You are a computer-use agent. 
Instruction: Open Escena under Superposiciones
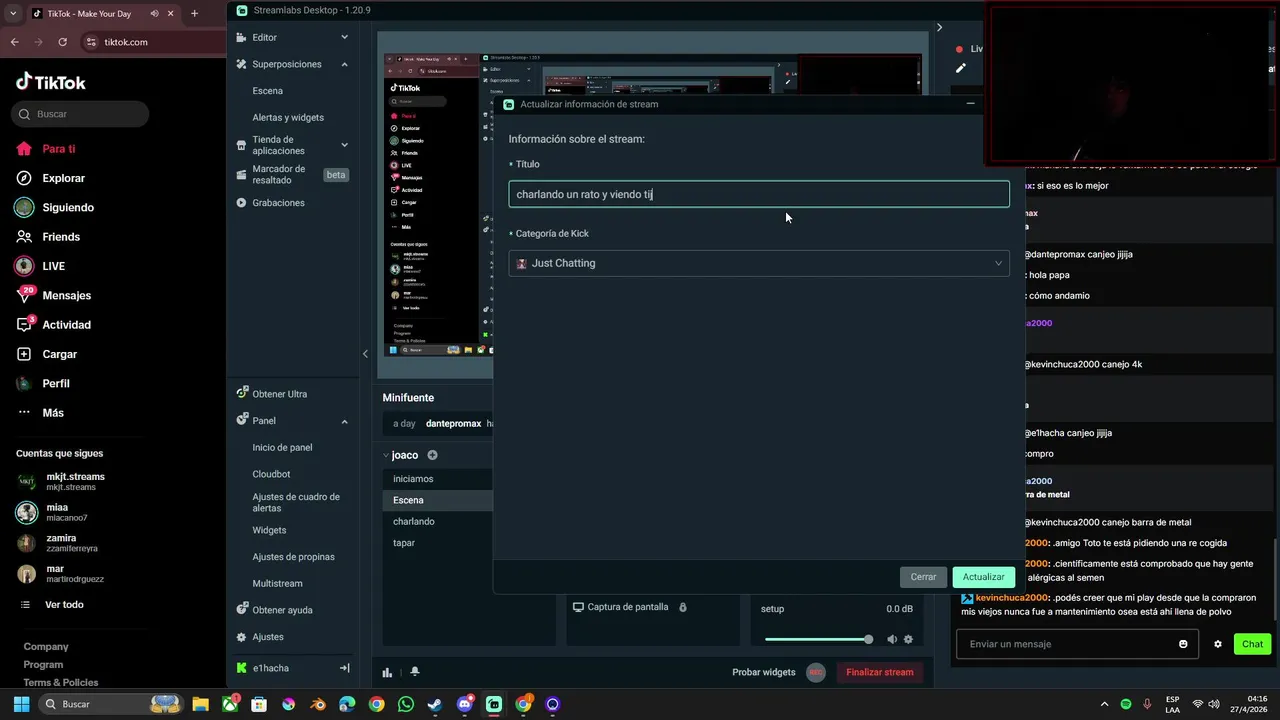267,91
